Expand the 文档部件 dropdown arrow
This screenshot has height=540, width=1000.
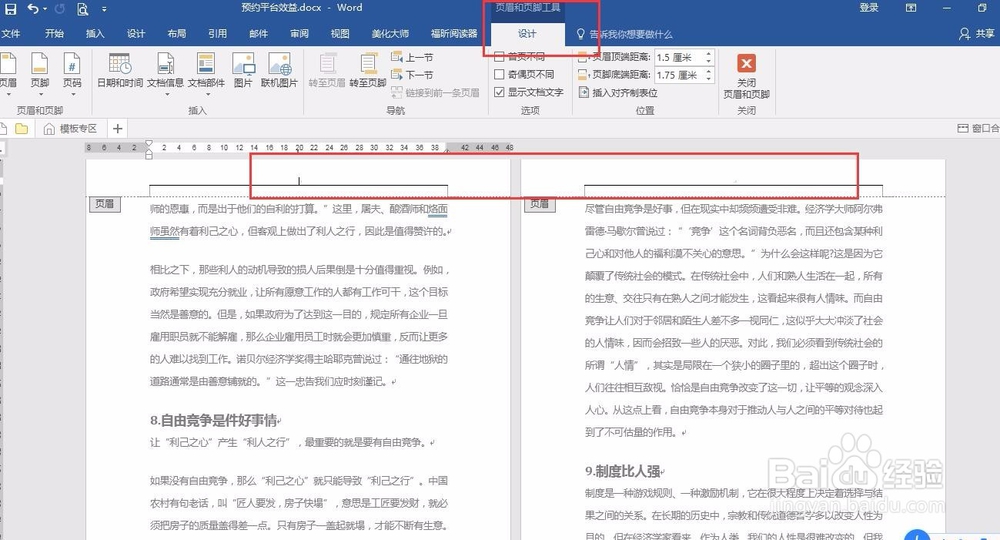[207, 94]
